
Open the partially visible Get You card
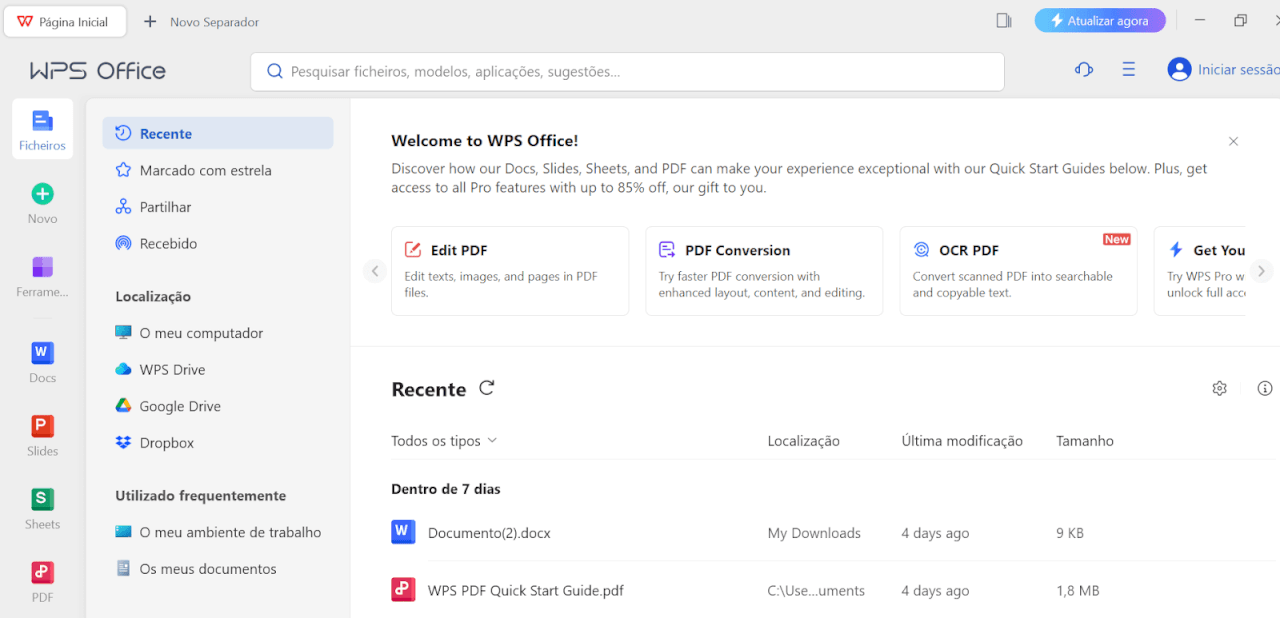coord(1200,271)
